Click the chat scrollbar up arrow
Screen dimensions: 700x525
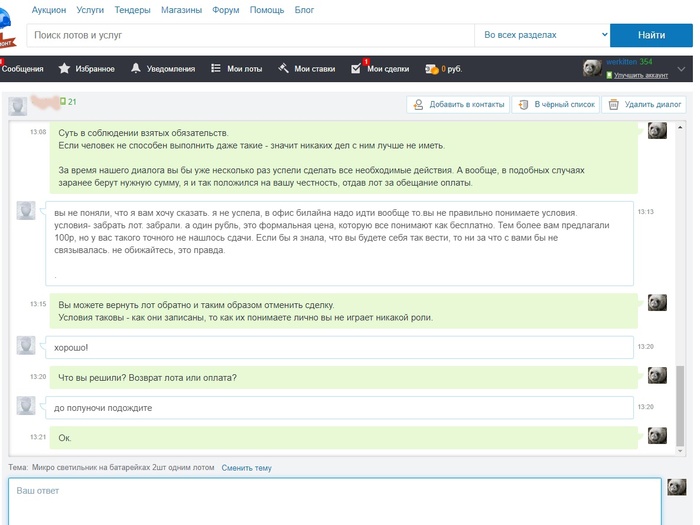pos(680,127)
